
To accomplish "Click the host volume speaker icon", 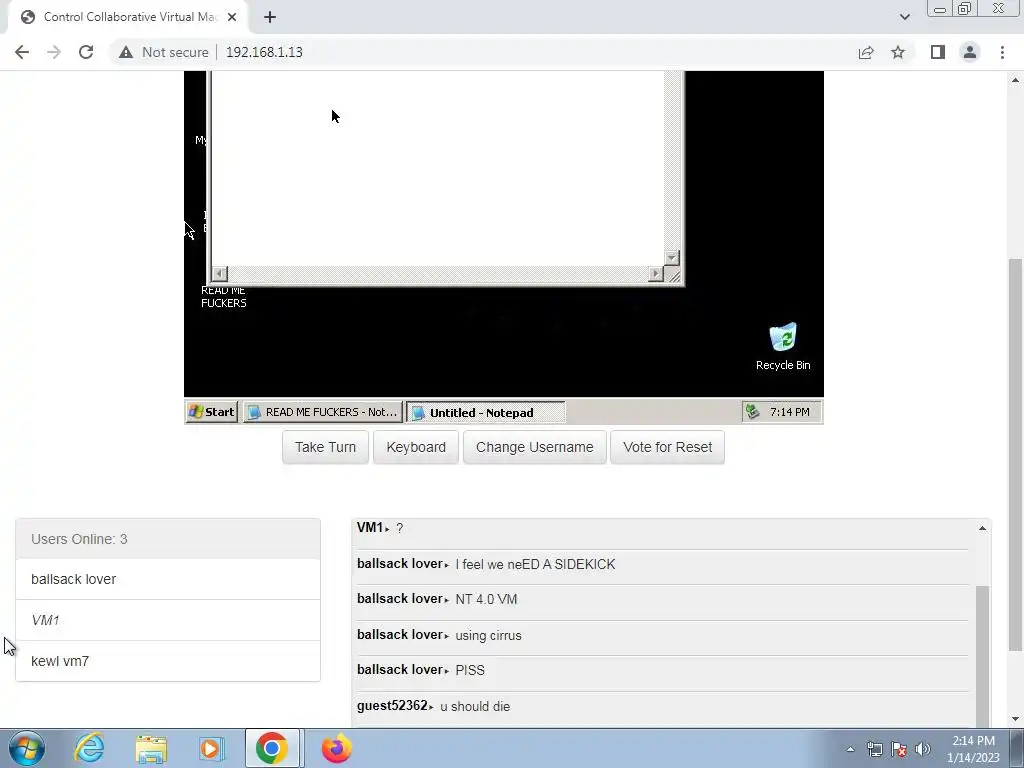I will click(x=923, y=749).
